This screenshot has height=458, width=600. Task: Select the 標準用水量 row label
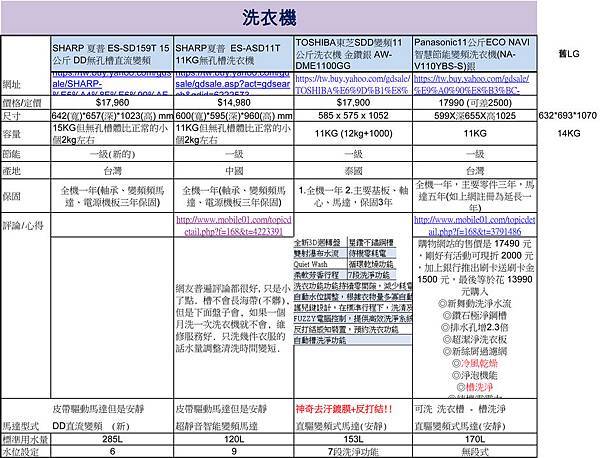pos(25,439)
